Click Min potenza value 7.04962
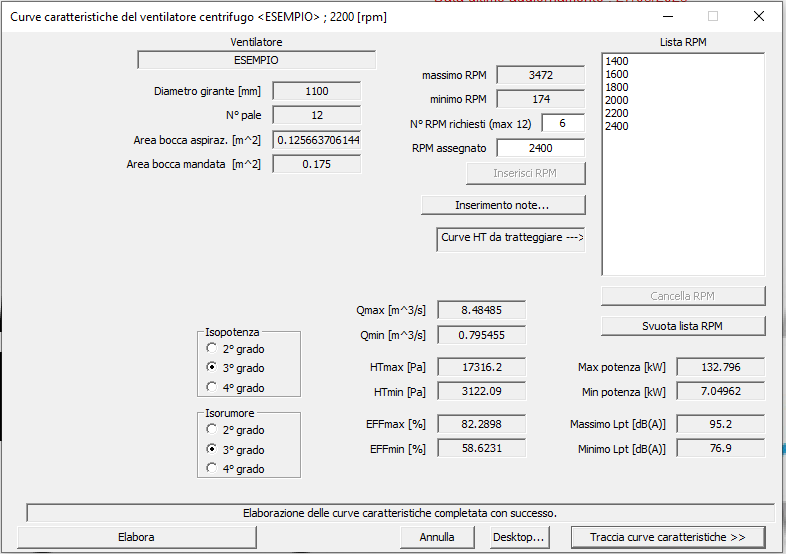 tap(721, 391)
